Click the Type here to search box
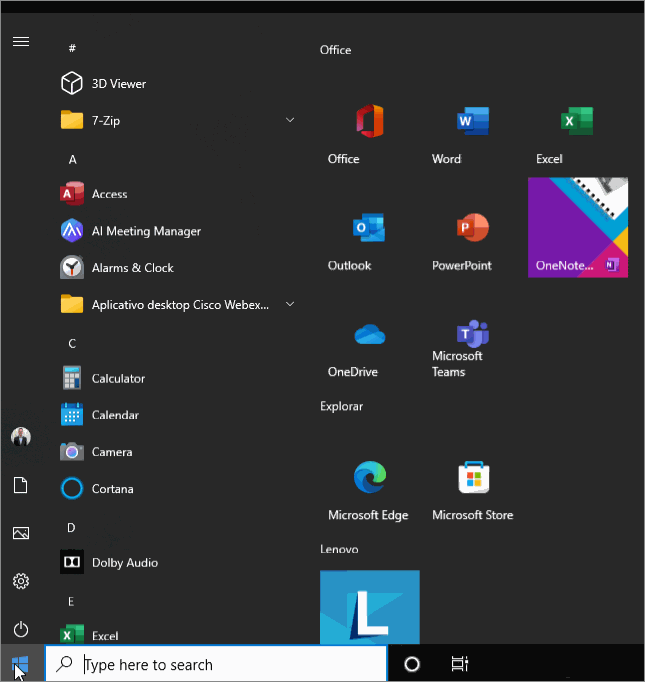This screenshot has height=682, width=645. click(x=216, y=664)
